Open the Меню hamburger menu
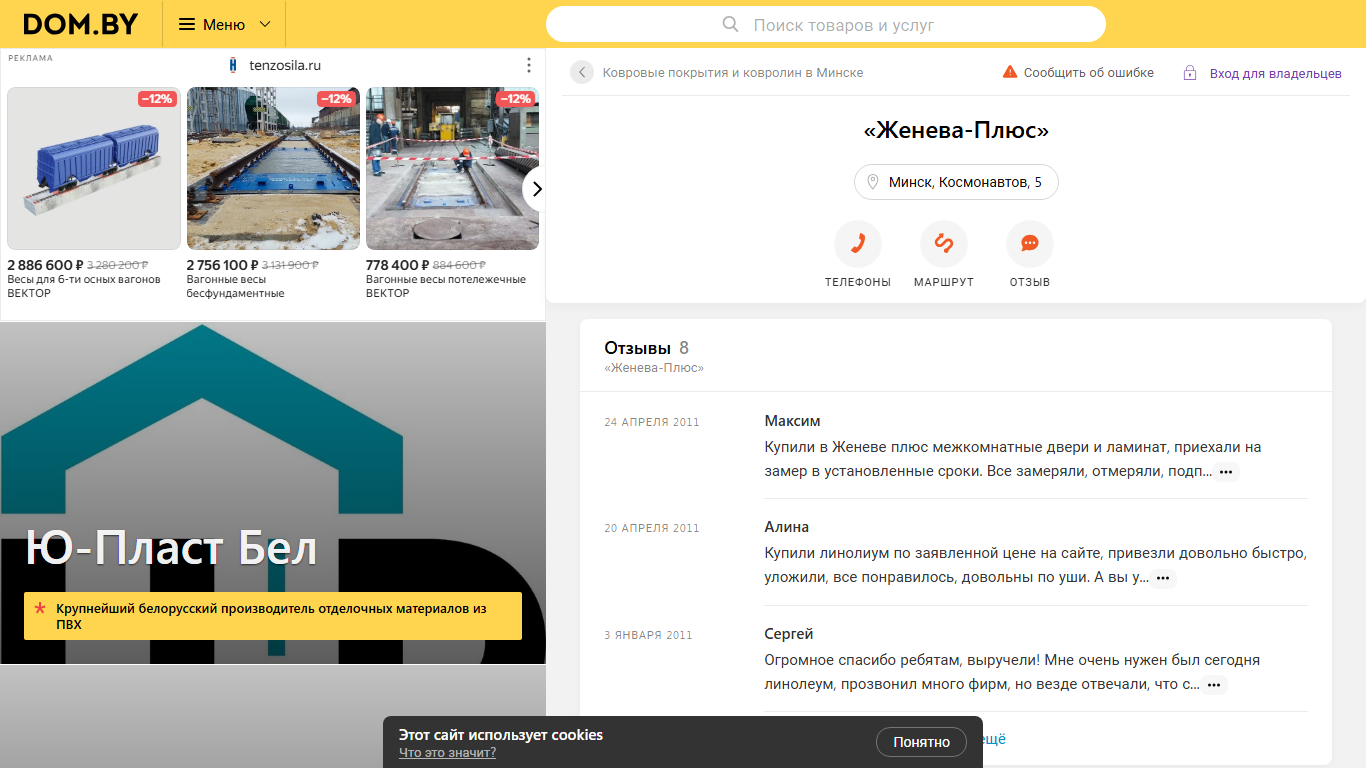This screenshot has width=1366, height=768. [224, 24]
